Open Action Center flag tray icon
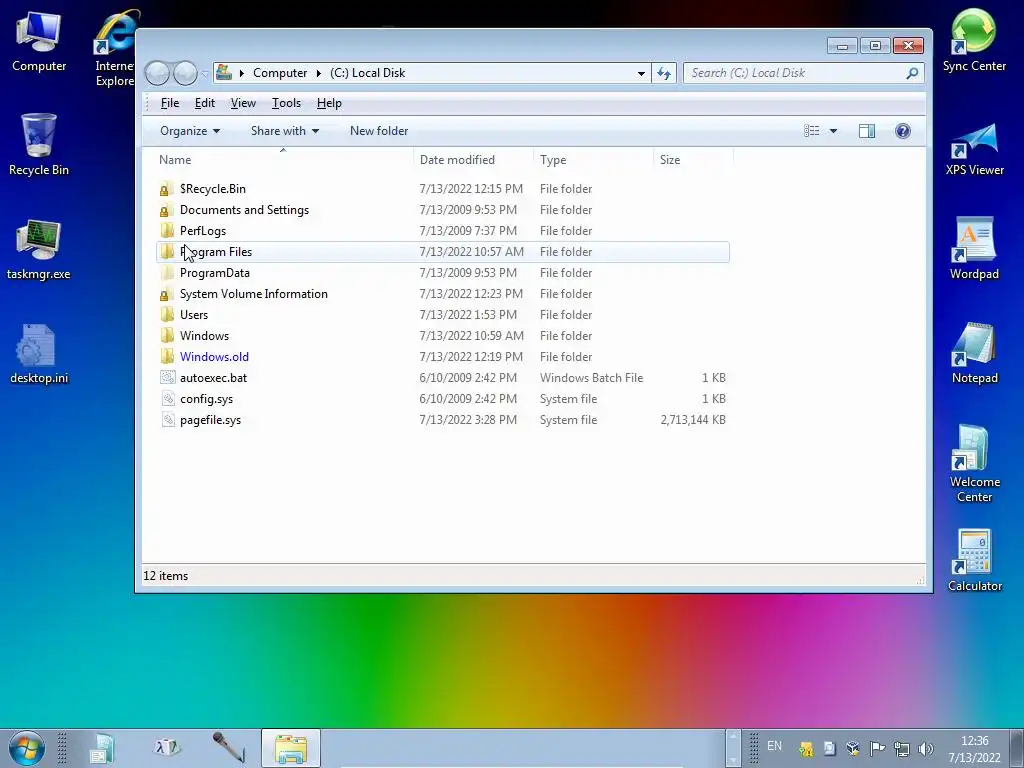 point(877,748)
